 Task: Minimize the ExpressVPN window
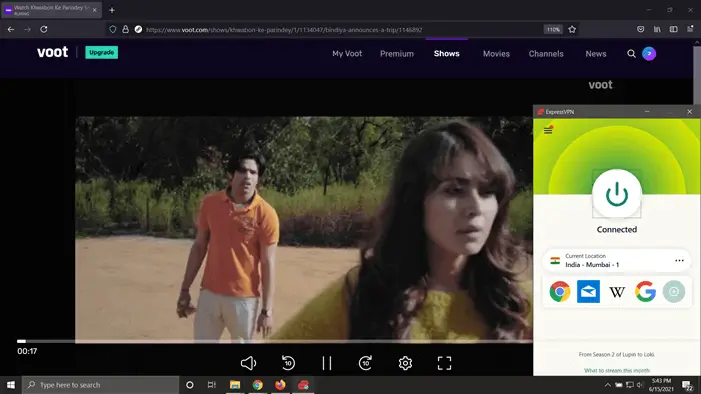coord(647,112)
